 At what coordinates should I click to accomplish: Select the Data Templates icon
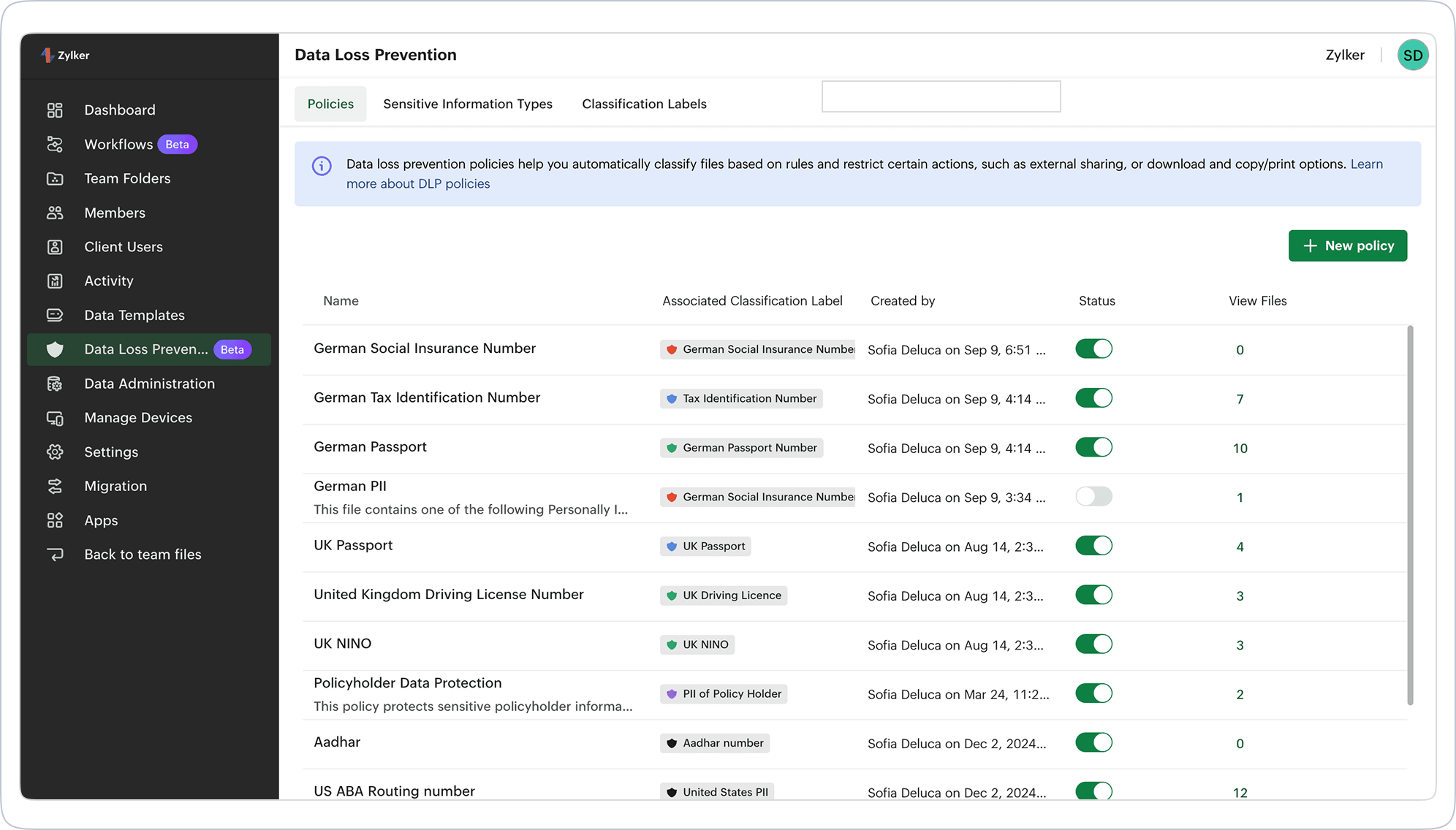[x=55, y=315]
